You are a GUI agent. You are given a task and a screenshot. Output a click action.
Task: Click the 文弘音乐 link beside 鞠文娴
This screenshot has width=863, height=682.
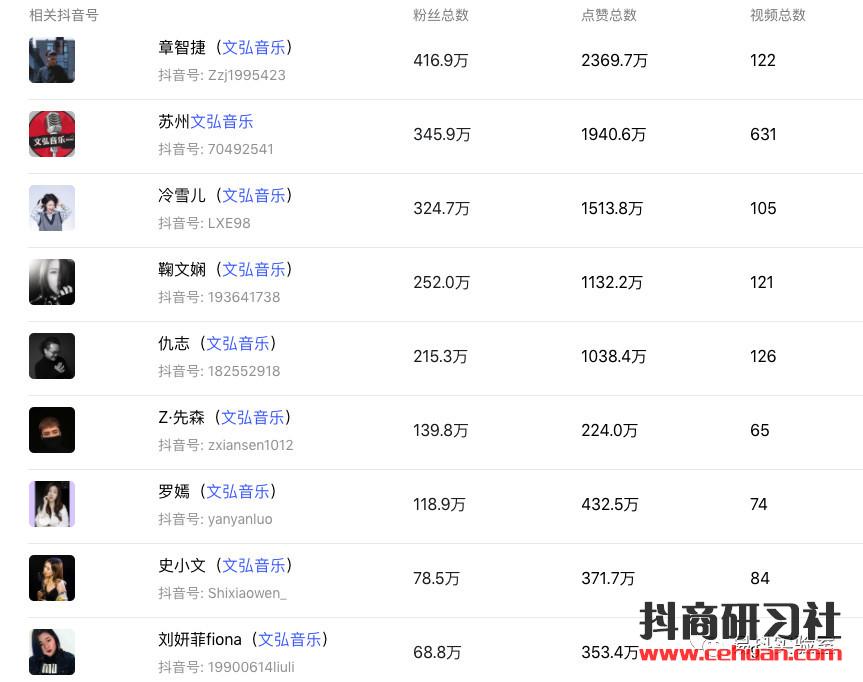tap(253, 270)
